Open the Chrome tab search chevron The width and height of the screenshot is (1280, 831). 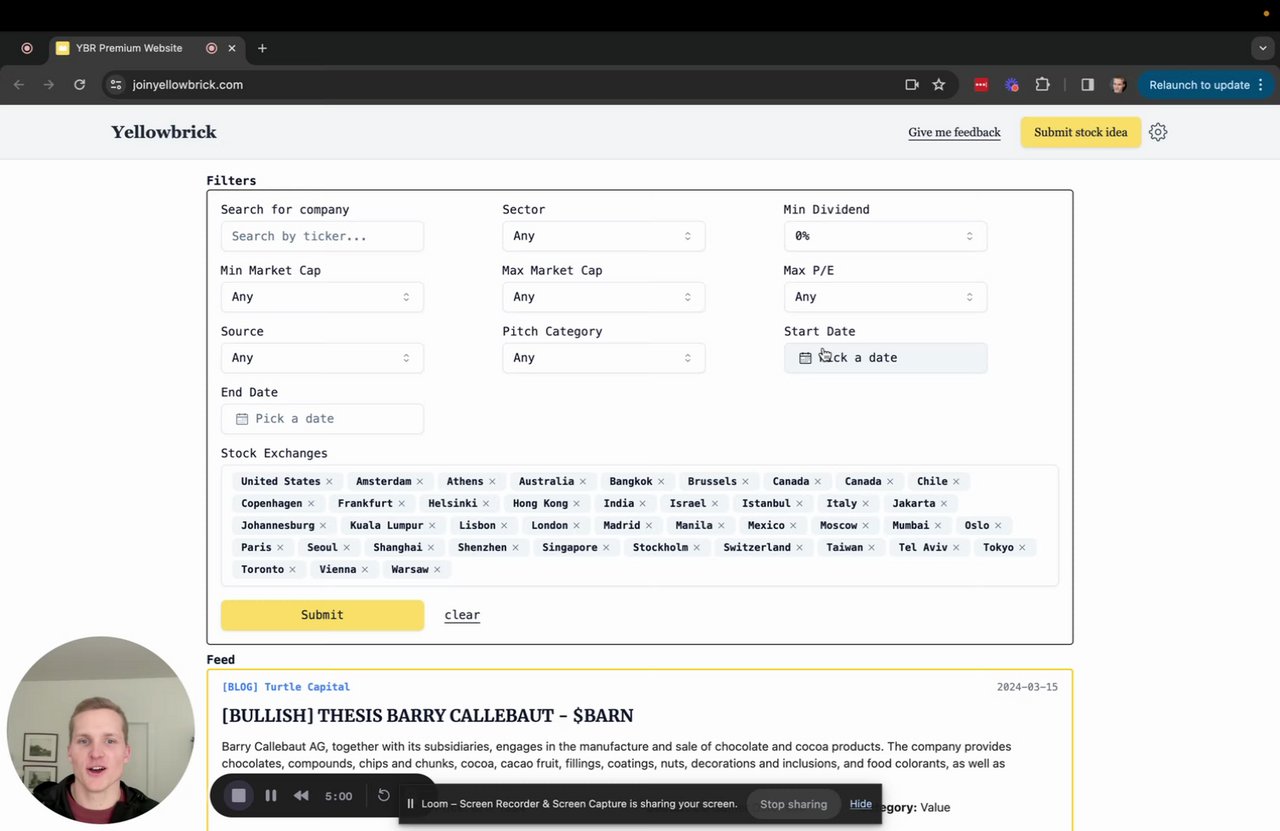pyautogui.click(x=1263, y=48)
